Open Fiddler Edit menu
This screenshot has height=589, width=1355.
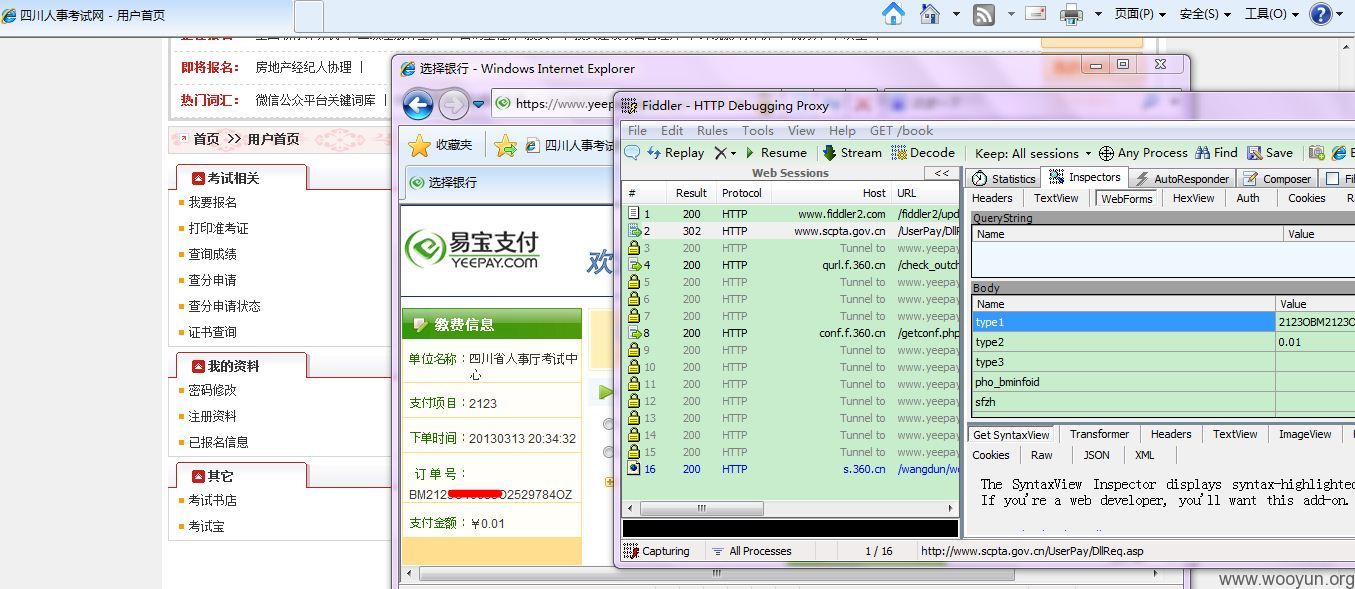click(672, 130)
